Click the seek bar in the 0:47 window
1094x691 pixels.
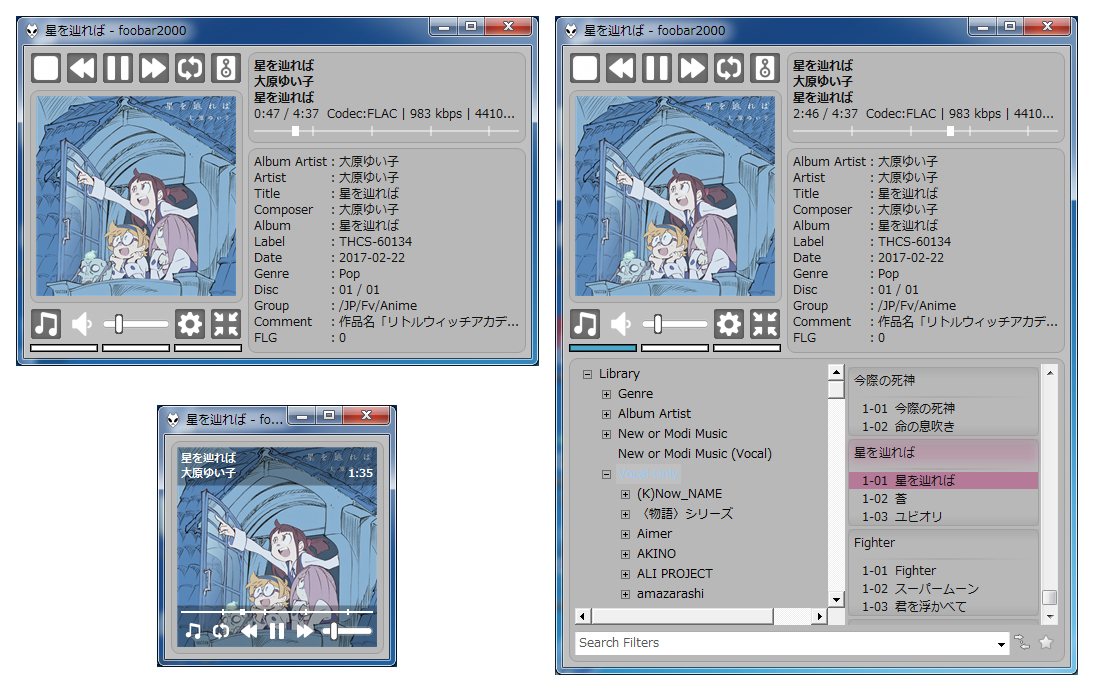(x=386, y=131)
